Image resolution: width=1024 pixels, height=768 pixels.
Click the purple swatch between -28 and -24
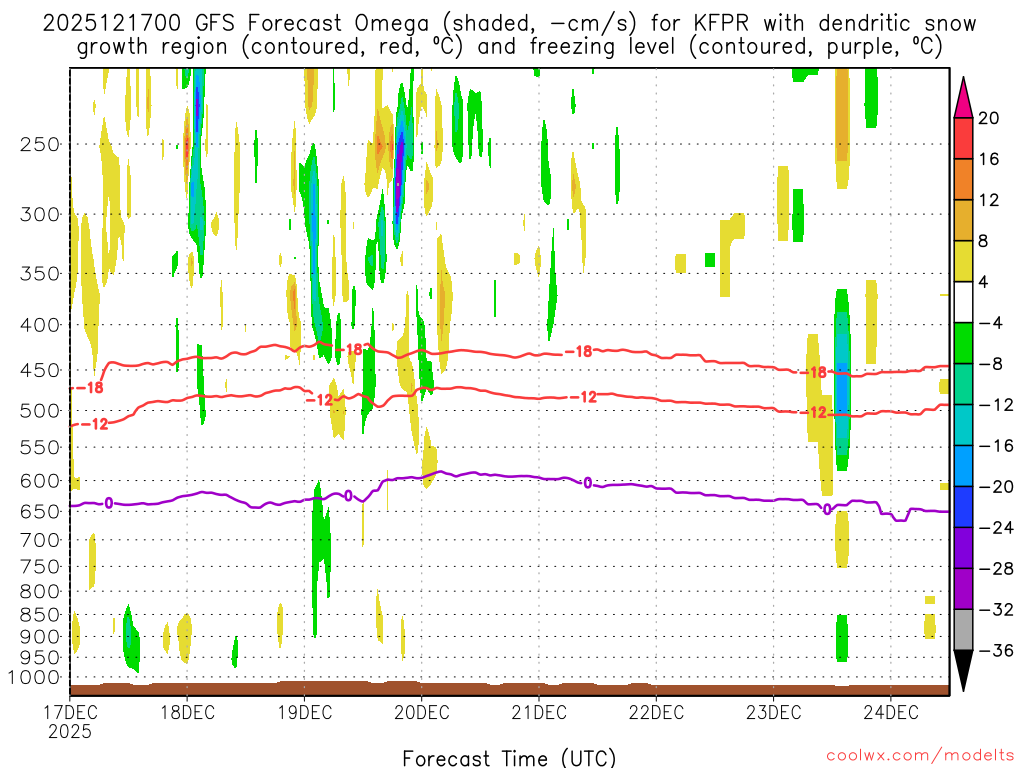963,548
